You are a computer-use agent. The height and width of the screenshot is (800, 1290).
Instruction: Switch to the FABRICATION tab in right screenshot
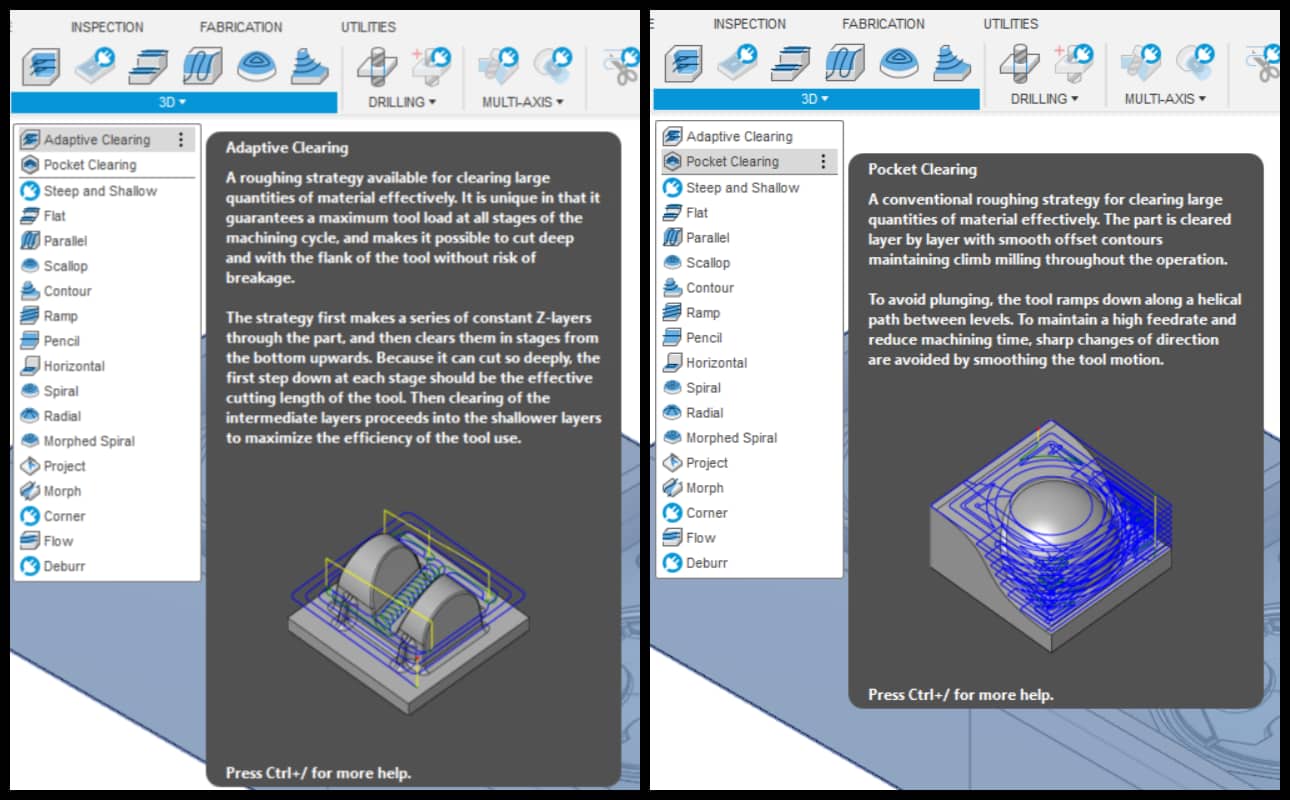884,23
